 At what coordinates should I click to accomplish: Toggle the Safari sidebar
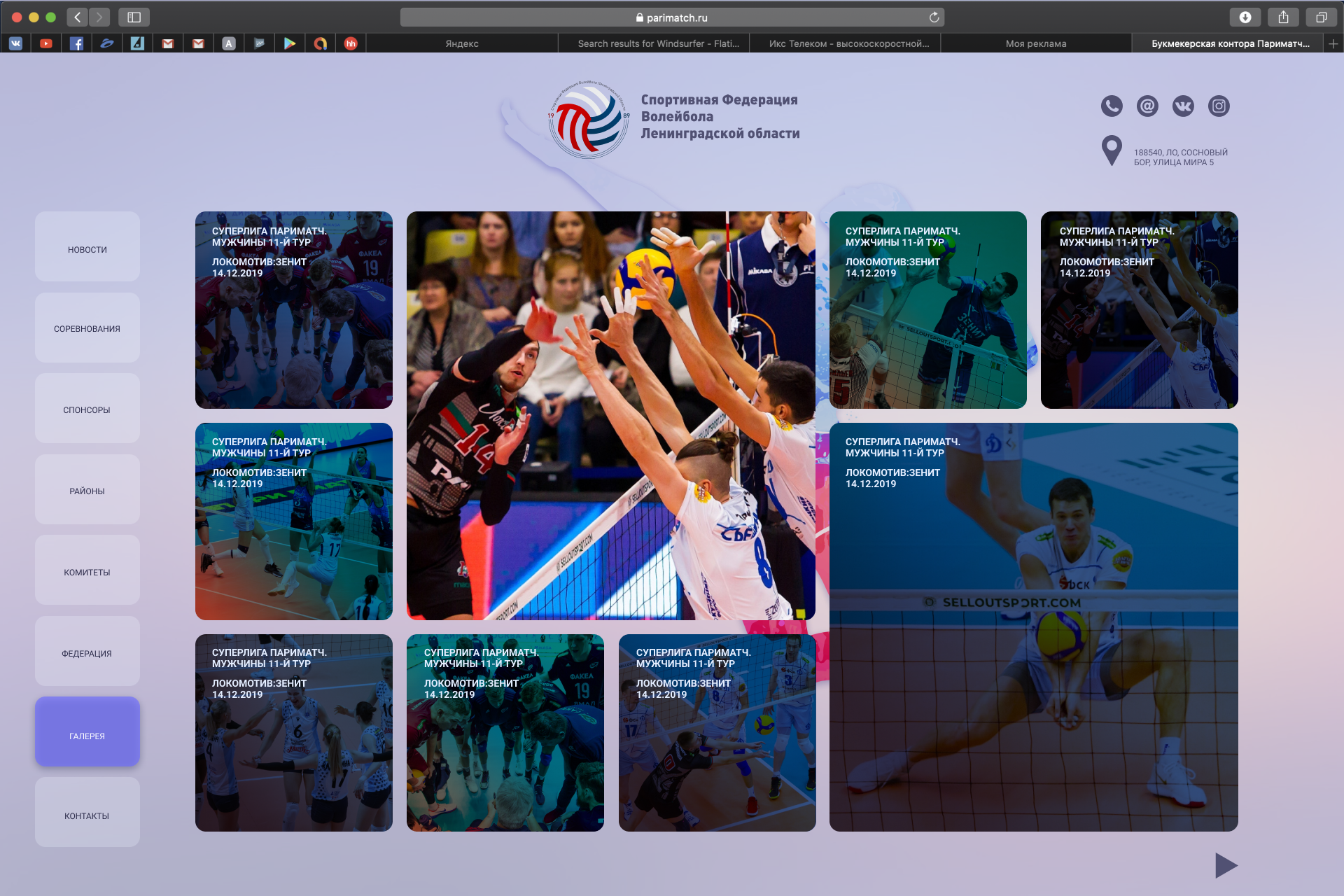click(134, 17)
